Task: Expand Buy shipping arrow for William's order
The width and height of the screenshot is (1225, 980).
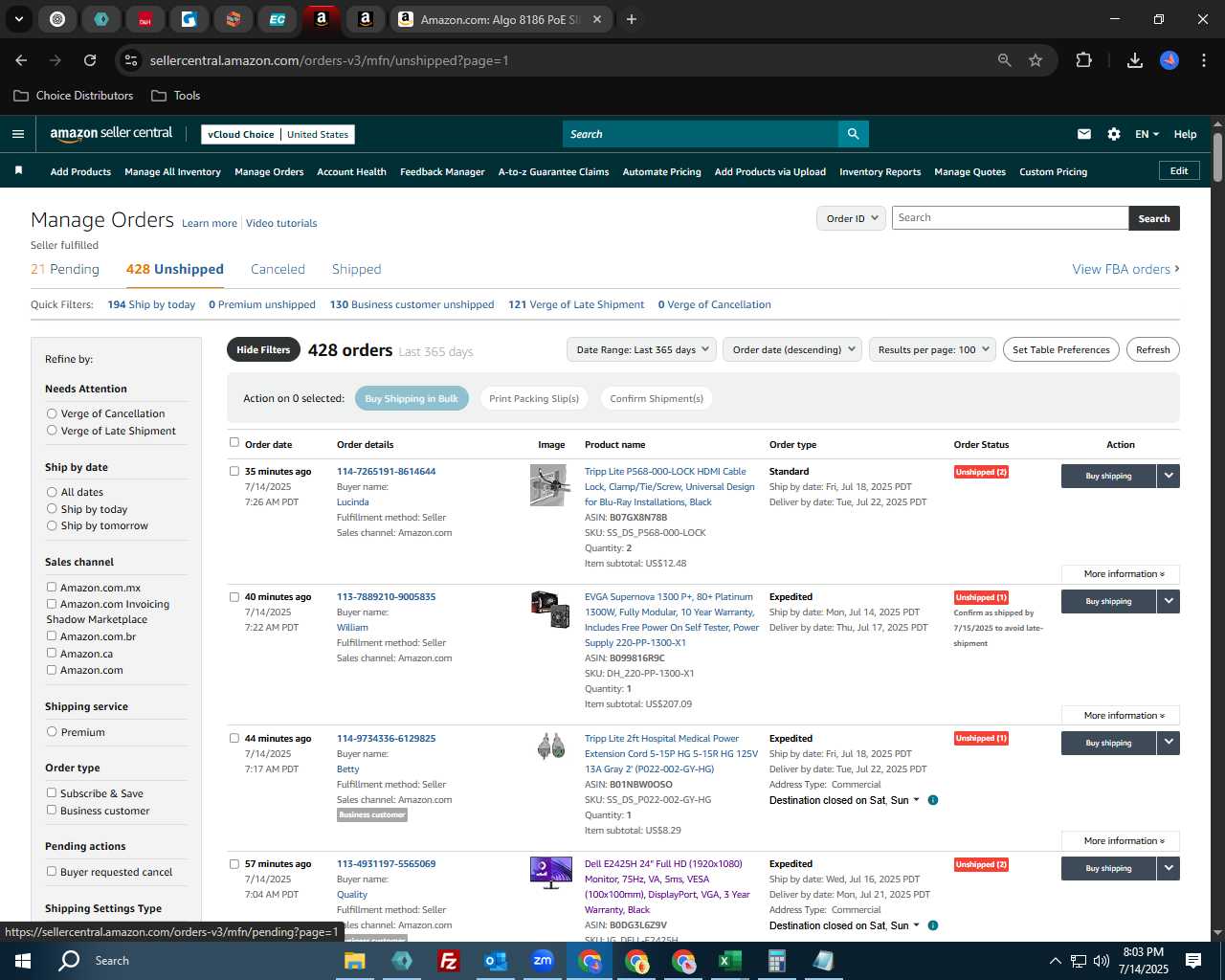Action: pos(1169,601)
